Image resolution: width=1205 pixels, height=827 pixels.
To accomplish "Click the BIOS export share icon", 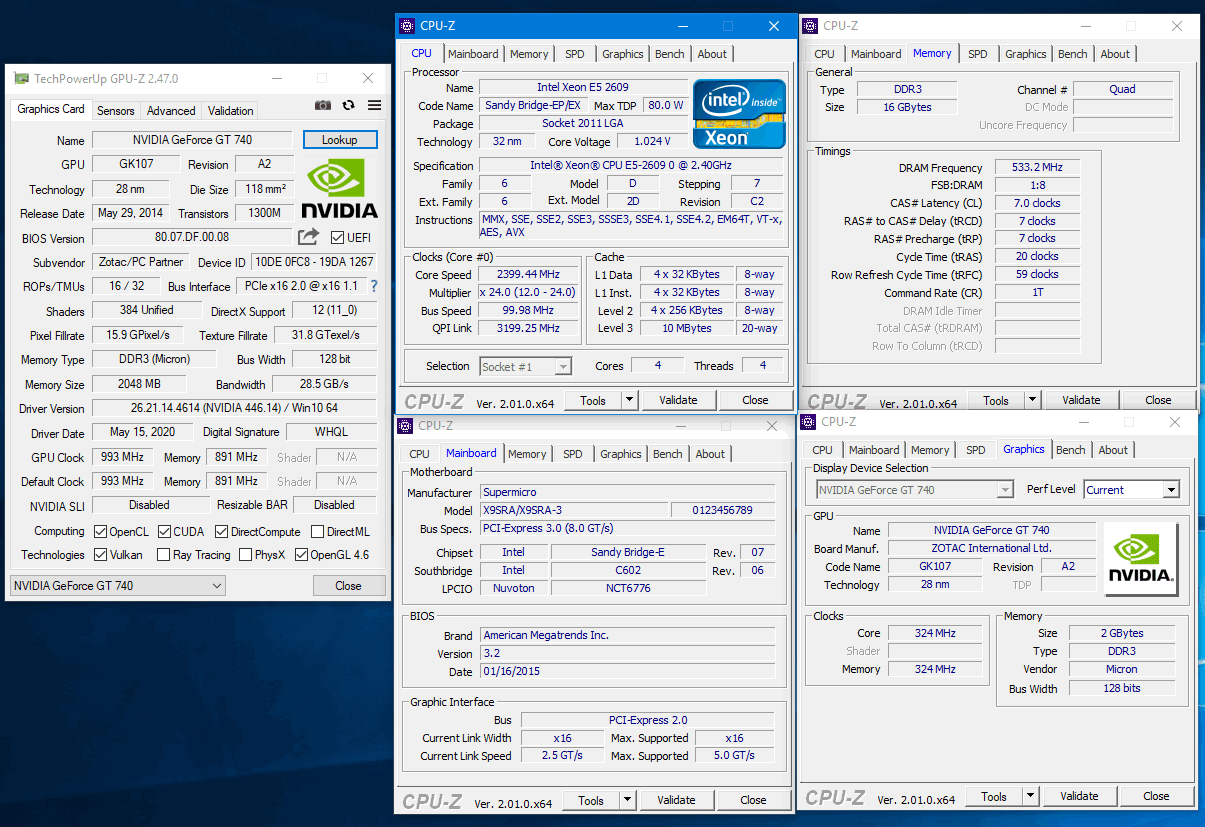I will 308,237.
